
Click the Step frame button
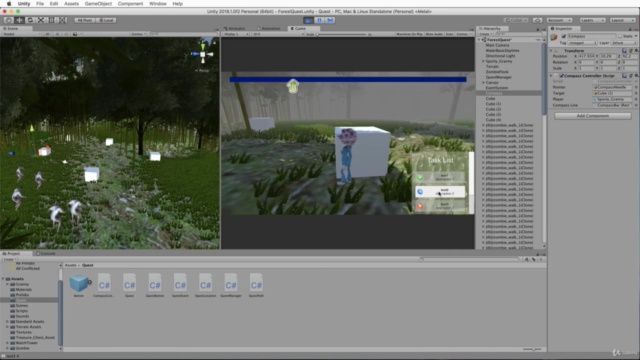[330, 20]
